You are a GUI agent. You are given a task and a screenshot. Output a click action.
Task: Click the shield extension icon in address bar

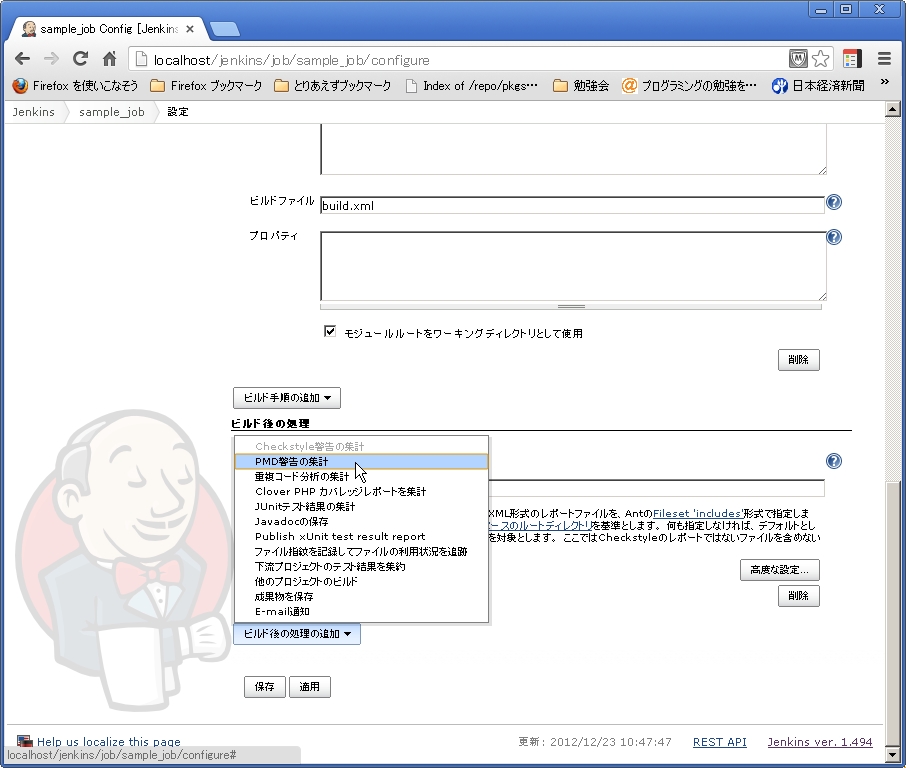[798, 59]
